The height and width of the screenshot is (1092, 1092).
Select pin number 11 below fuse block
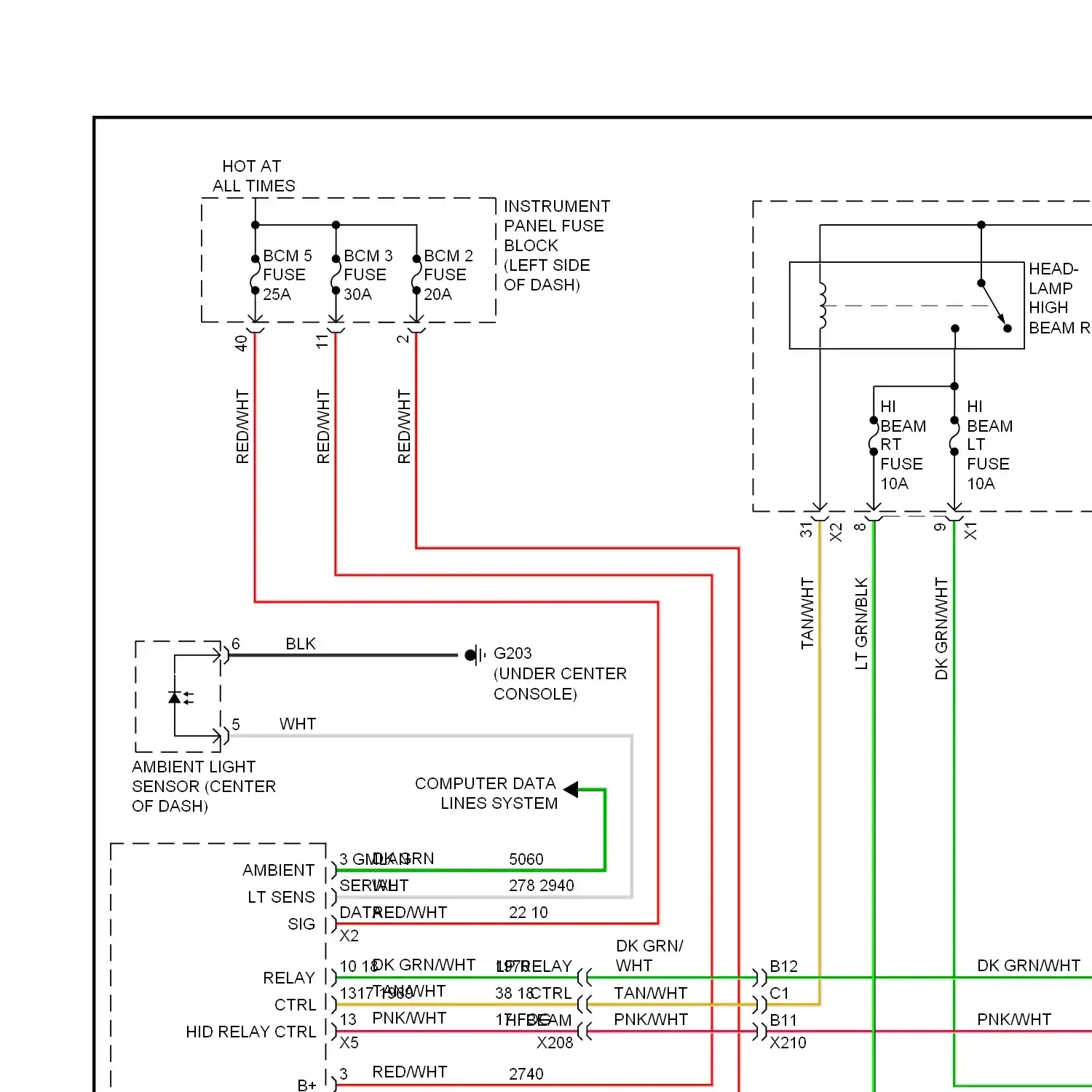pos(323,341)
